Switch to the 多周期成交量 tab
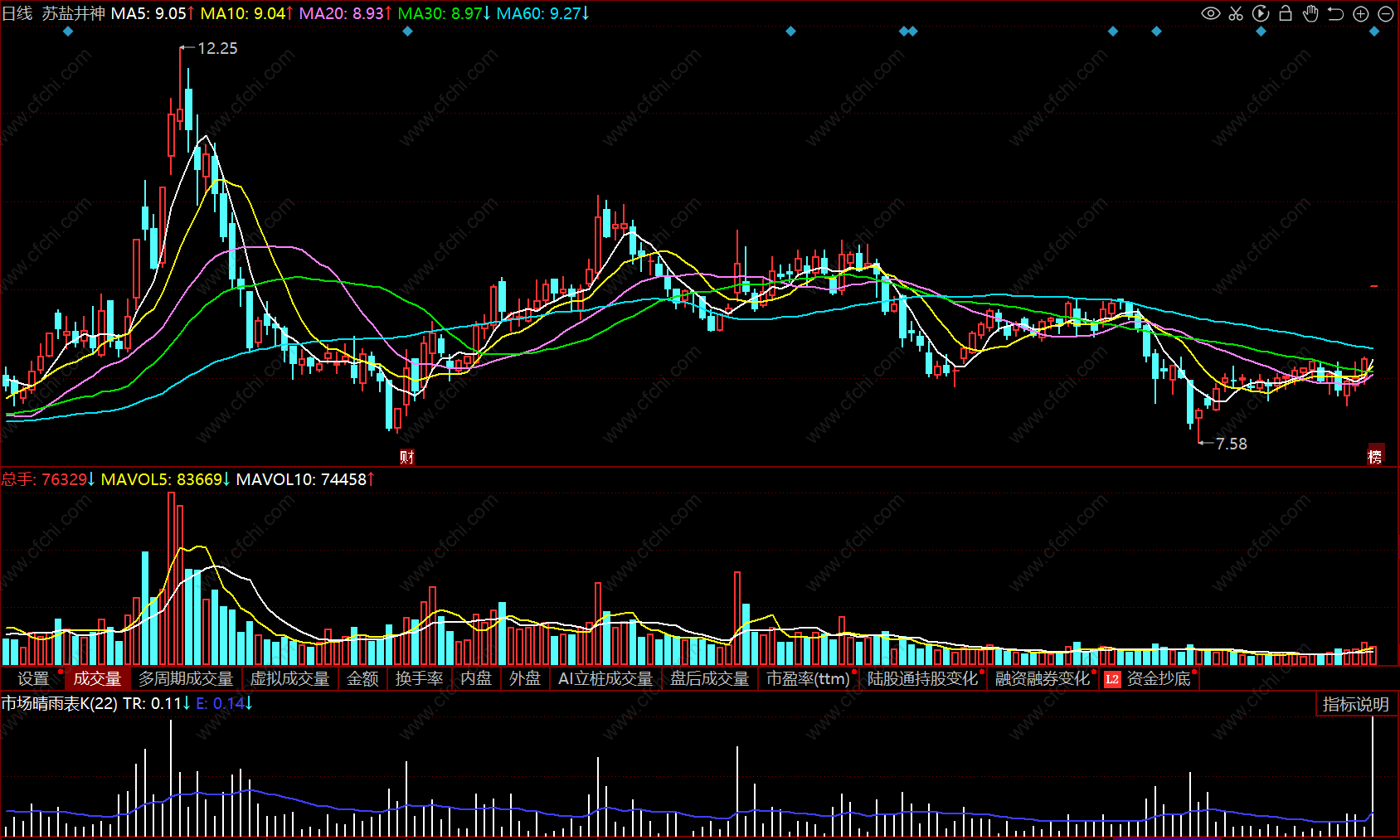 [x=186, y=679]
